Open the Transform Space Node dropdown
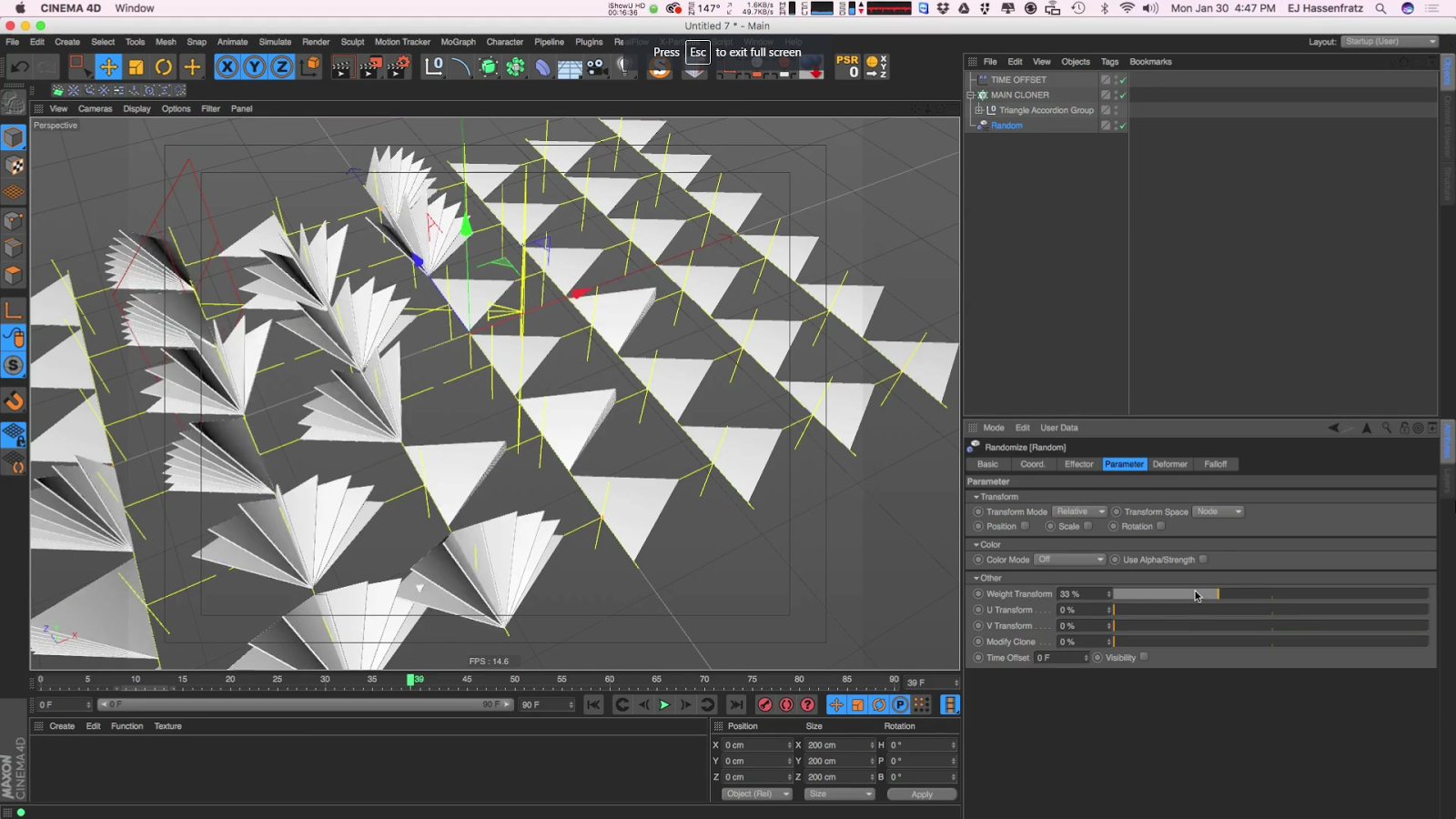 (x=1218, y=511)
